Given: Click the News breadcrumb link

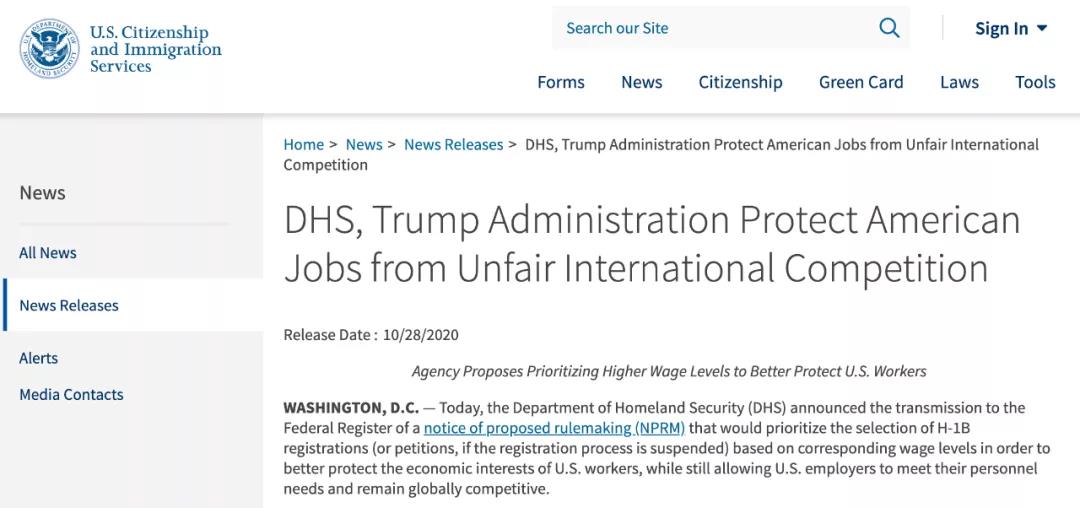Looking at the screenshot, I should pyautogui.click(x=364, y=145).
